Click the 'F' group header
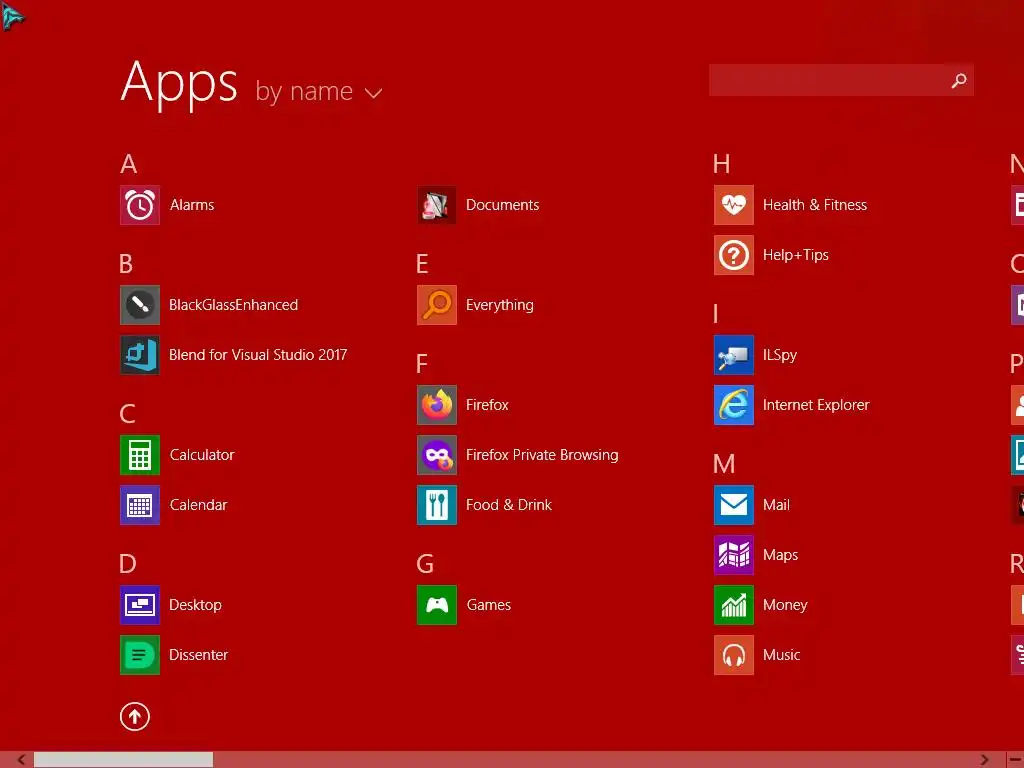The width and height of the screenshot is (1024, 768). coord(422,364)
